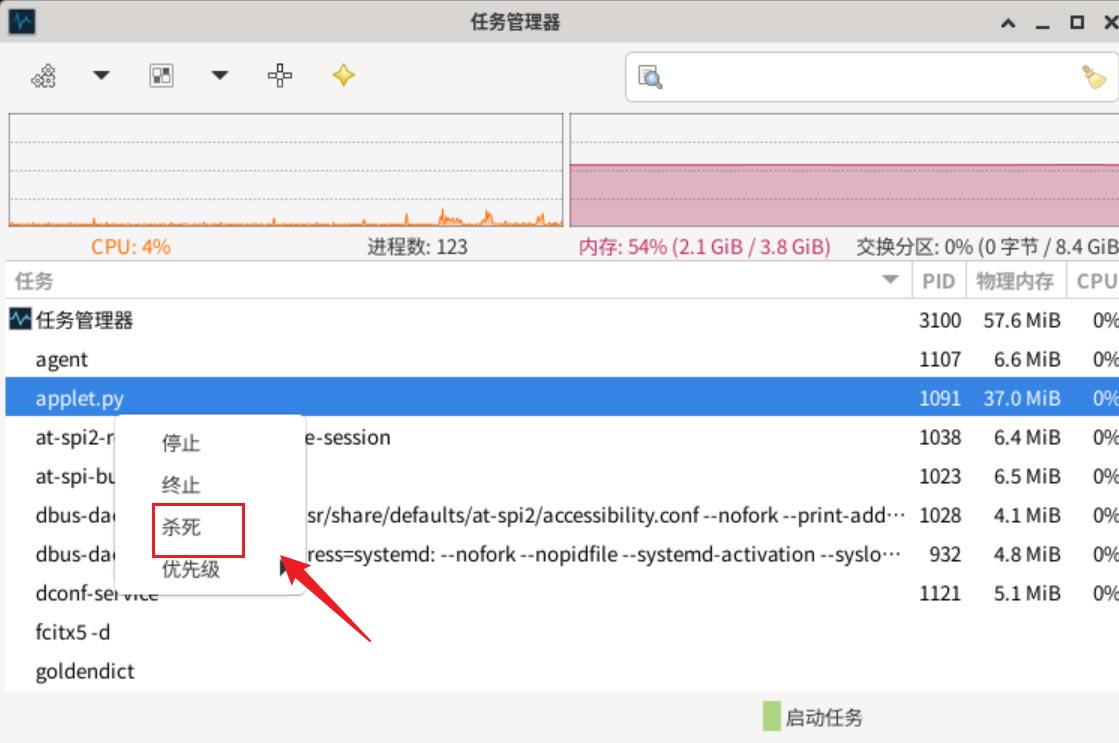Viewport: 1119px width, 743px height.
Task: Open the 优先级 submenu in the context menu
Action: point(191,569)
